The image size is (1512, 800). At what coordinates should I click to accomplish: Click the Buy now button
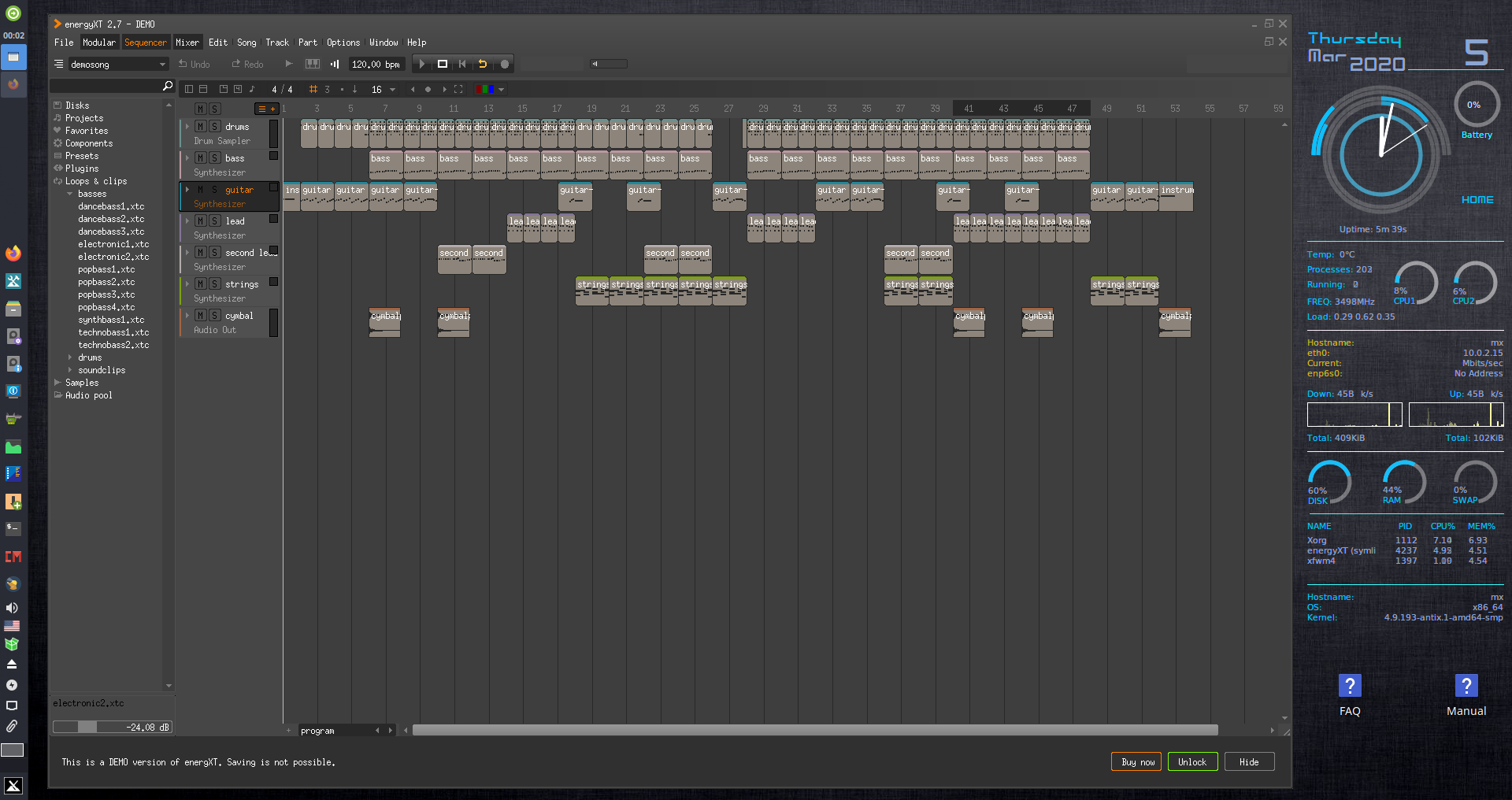(x=1137, y=762)
